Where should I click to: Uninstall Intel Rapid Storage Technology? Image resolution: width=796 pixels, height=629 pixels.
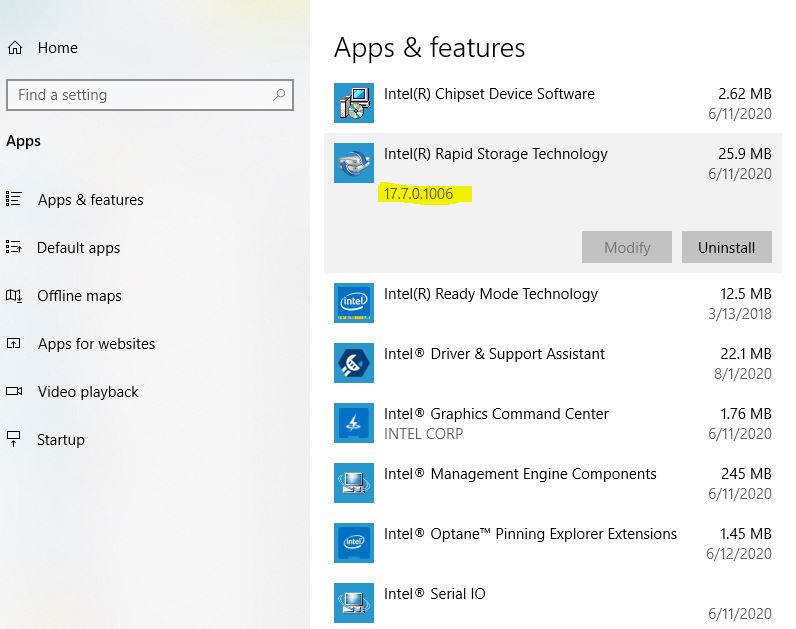click(726, 247)
